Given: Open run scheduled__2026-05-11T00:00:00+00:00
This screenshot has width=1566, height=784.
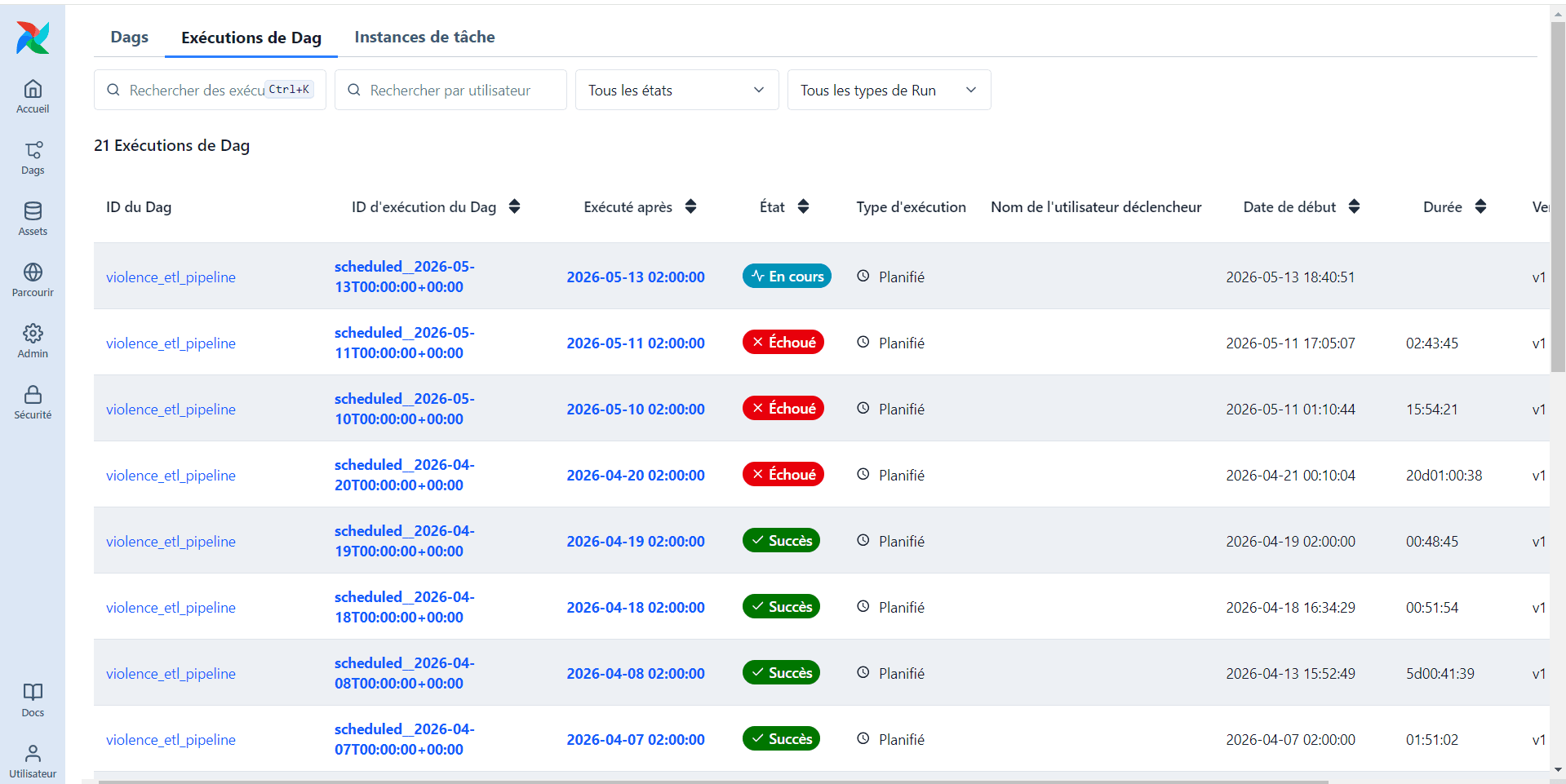Looking at the screenshot, I should coord(405,343).
